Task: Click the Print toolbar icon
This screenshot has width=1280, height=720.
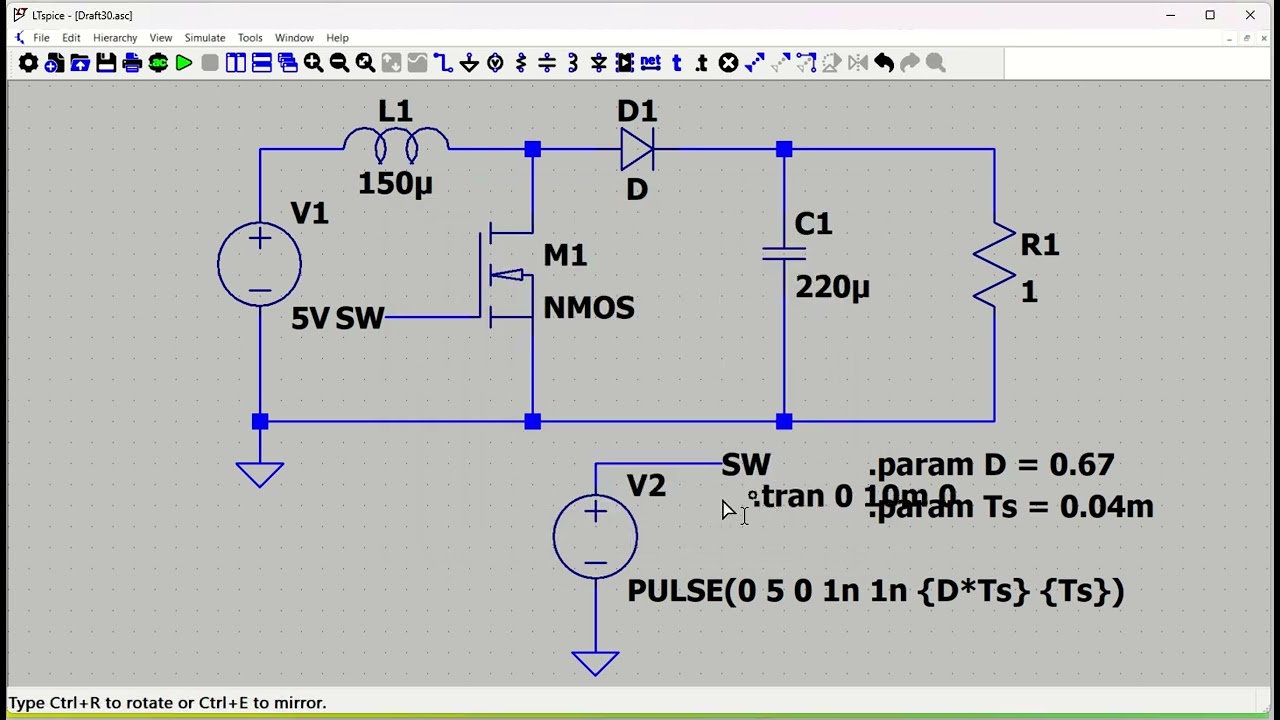Action: [x=132, y=63]
